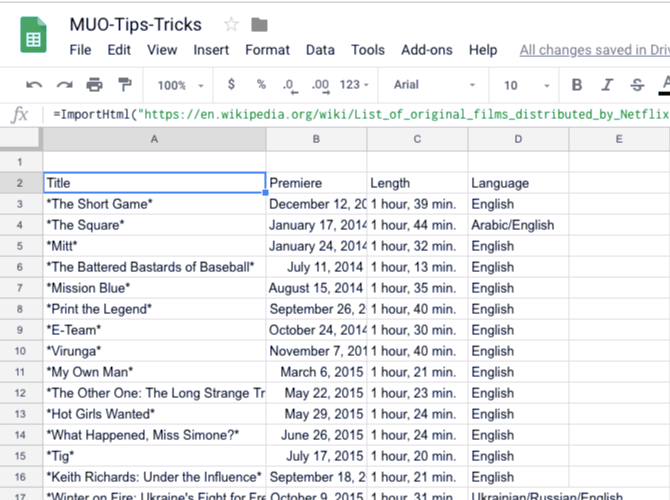Click the Print icon
The image size is (670, 500).
[x=94, y=85]
